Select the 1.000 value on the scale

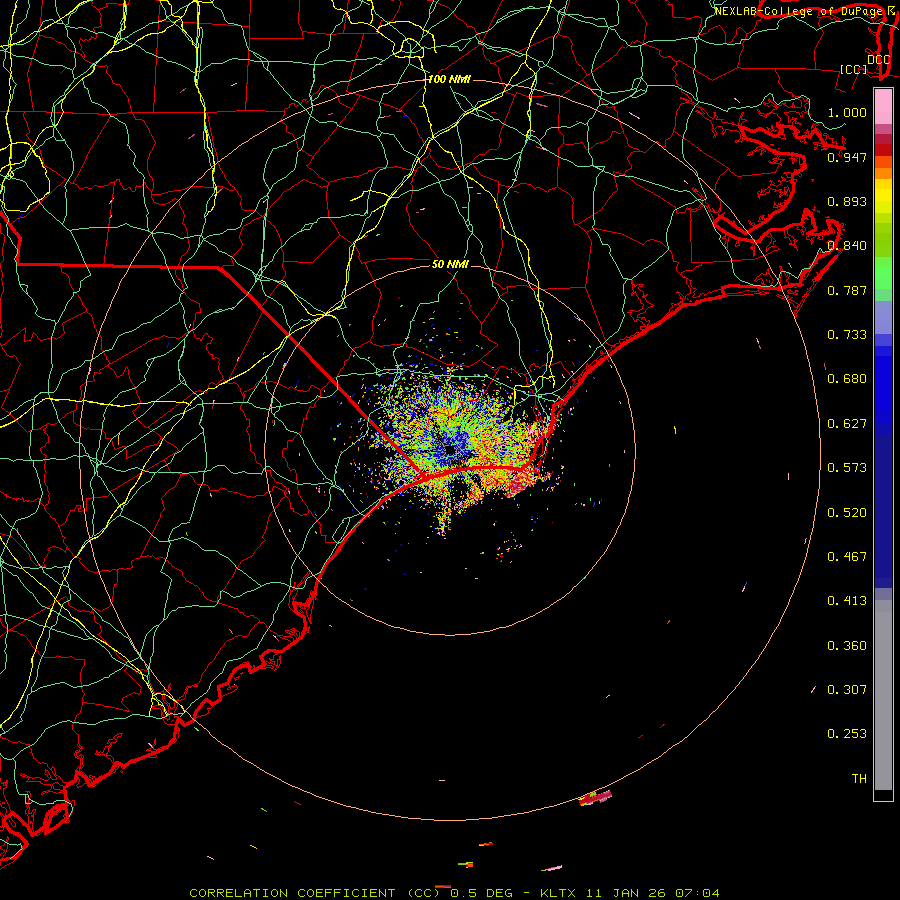coord(847,112)
